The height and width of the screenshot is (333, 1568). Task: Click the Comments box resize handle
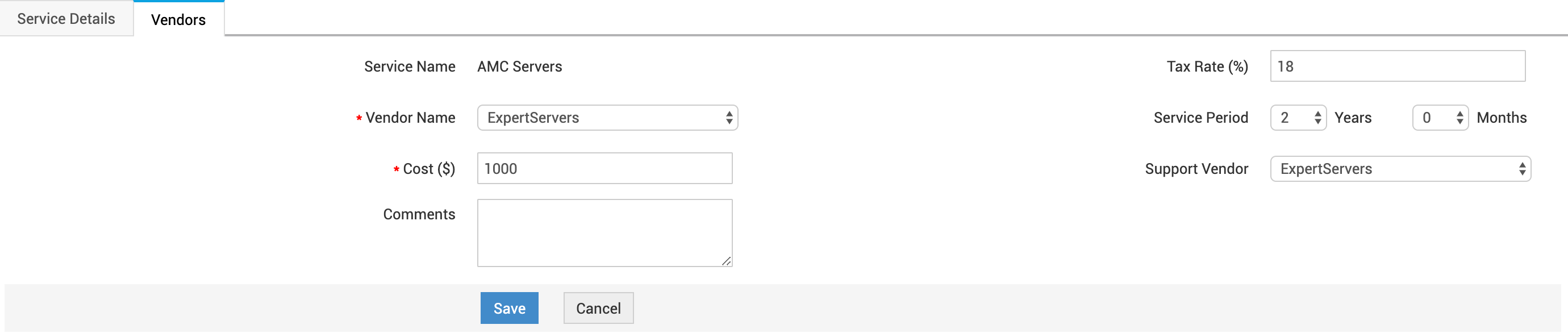click(726, 261)
